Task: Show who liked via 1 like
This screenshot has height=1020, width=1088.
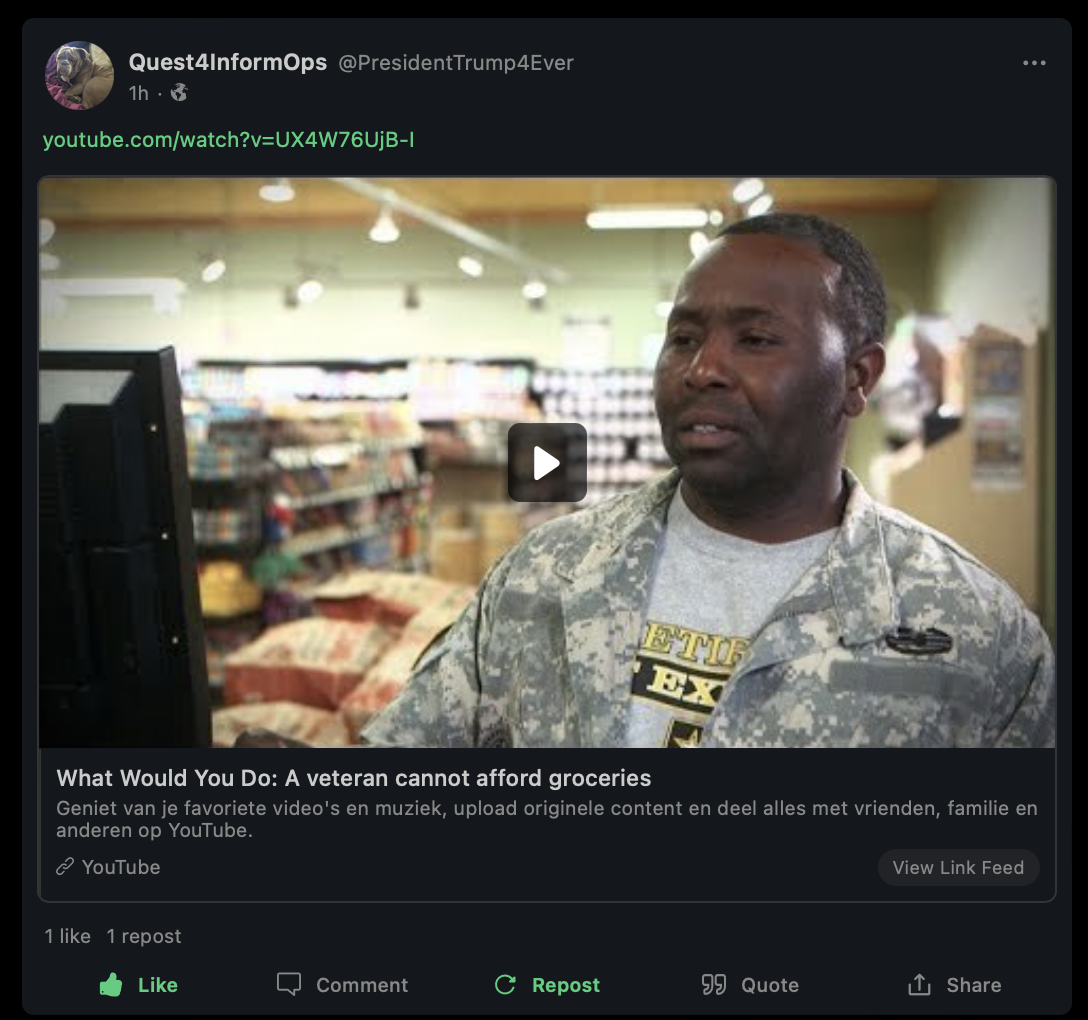Action: [x=68, y=936]
